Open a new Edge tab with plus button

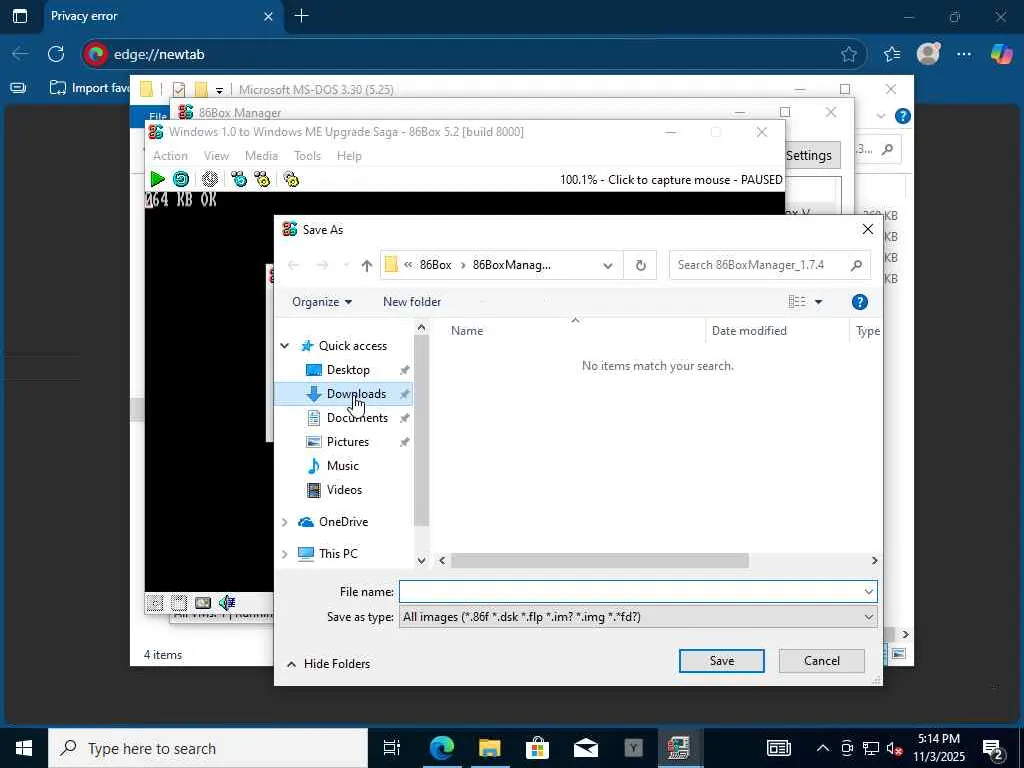[x=301, y=16]
